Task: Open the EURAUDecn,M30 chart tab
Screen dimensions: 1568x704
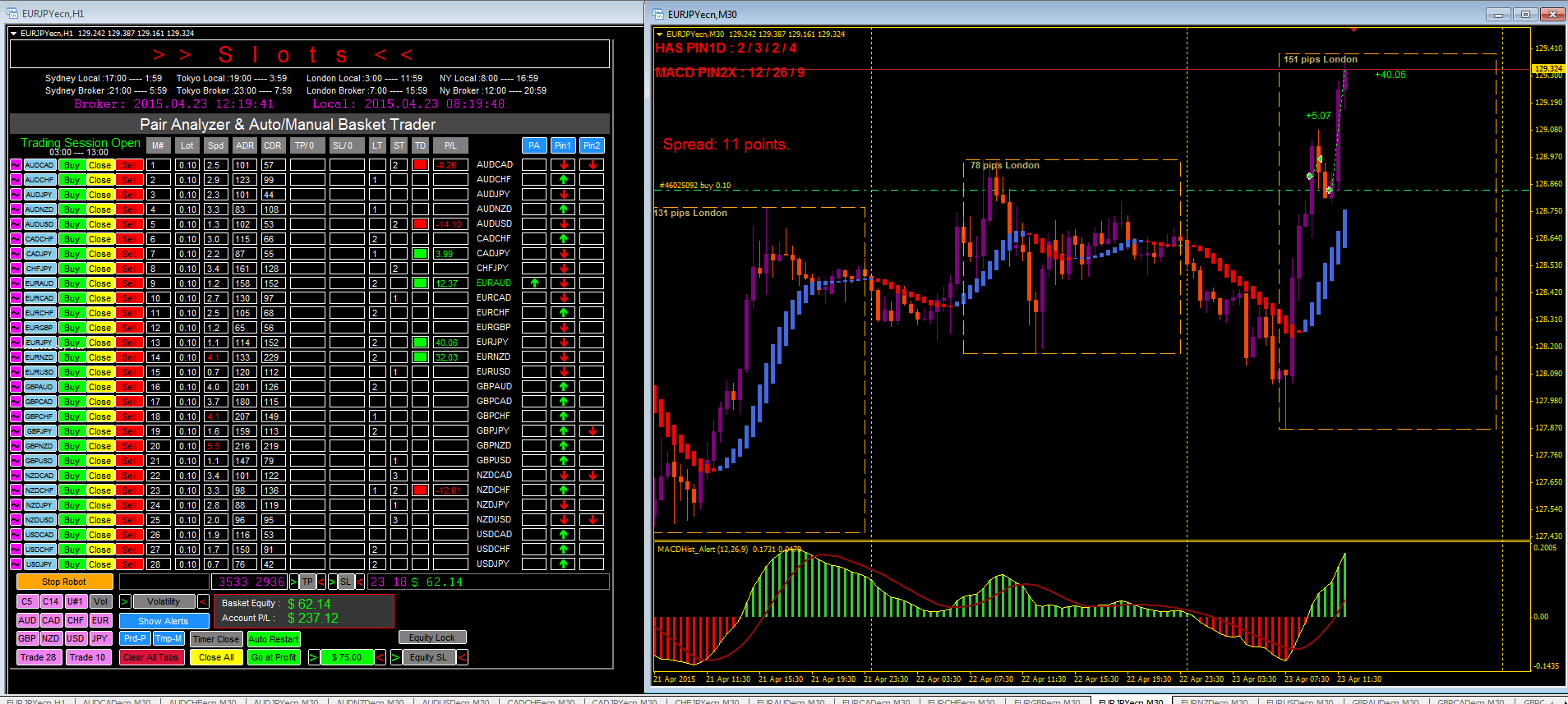Action: click(x=791, y=701)
